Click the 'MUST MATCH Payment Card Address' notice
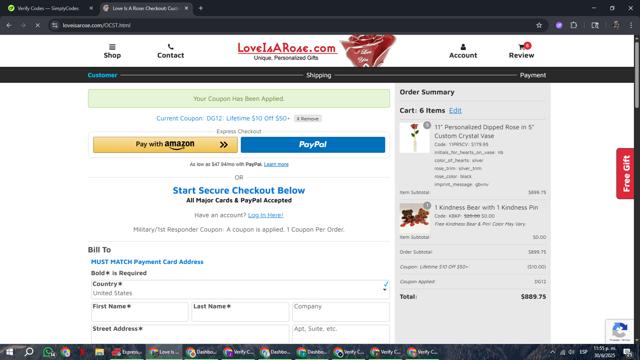 [x=147, y=262]
